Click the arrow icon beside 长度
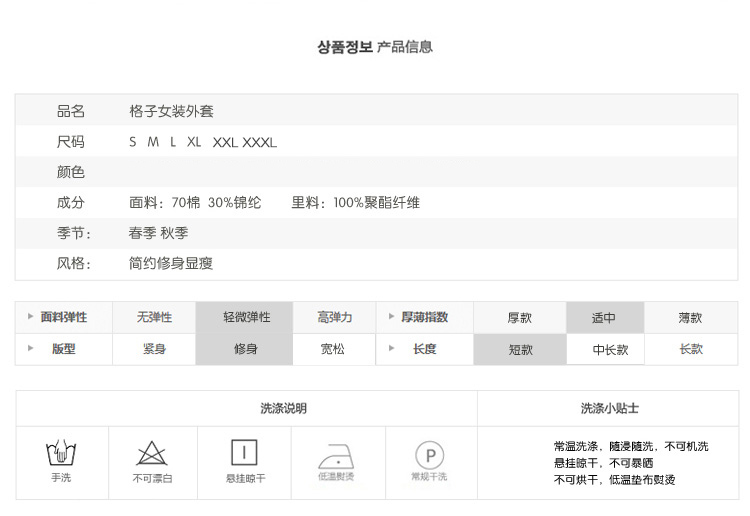 pyautogui.click(x=392, y=349)
